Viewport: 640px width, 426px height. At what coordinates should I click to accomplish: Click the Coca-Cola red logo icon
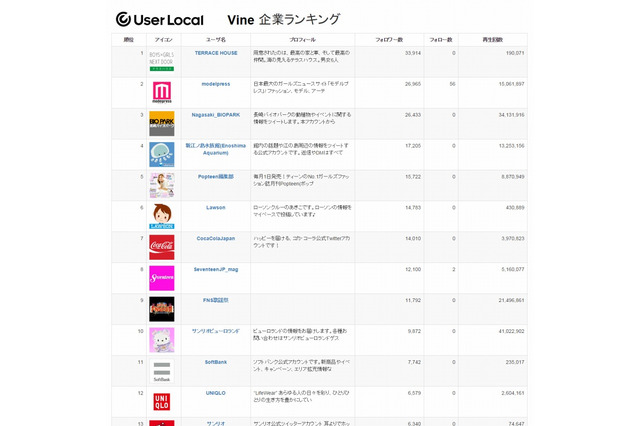[162, 247]
